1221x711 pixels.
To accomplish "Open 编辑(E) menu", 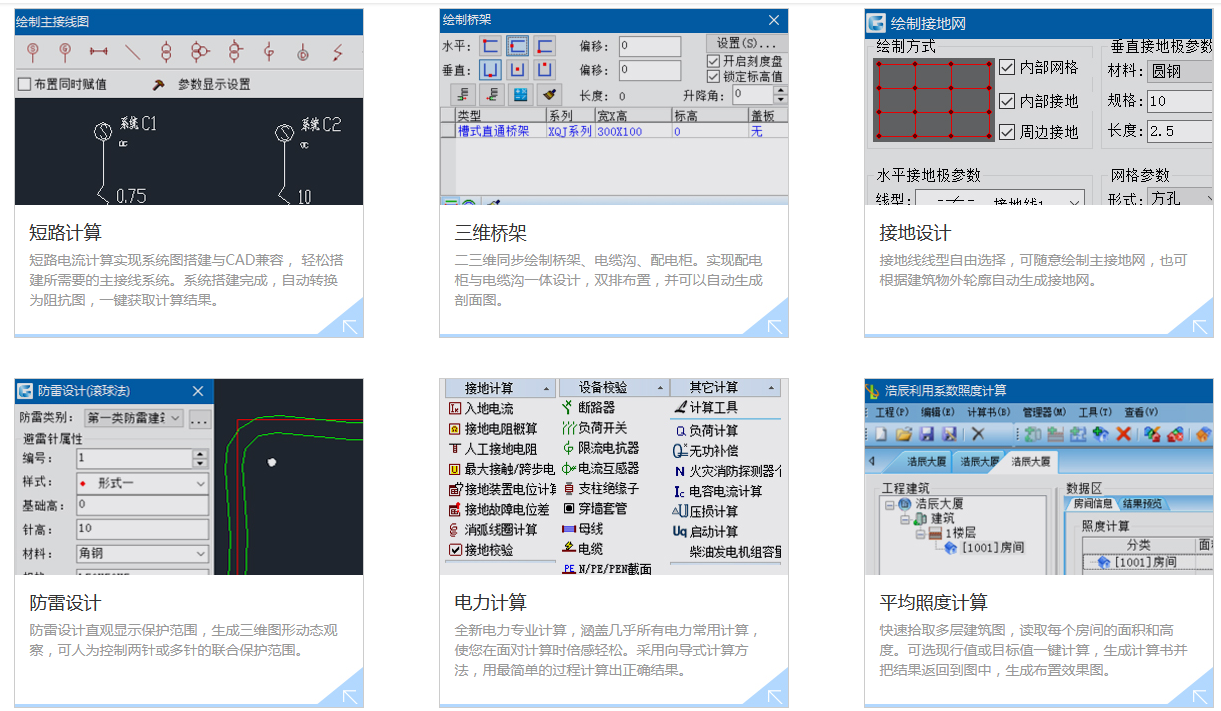I will (937, 412).
